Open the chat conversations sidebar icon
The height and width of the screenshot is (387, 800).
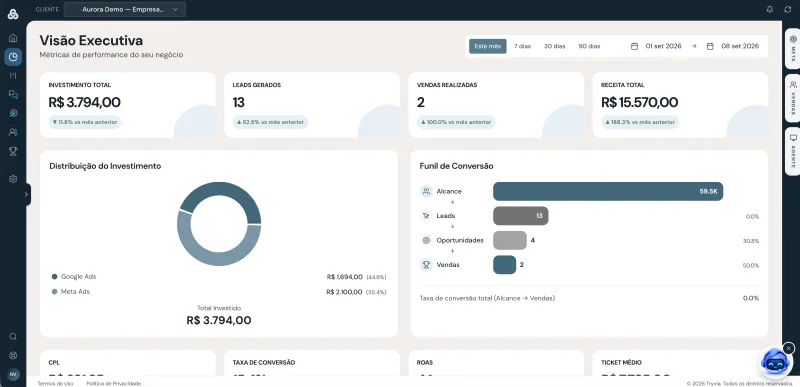coord(13,94)
